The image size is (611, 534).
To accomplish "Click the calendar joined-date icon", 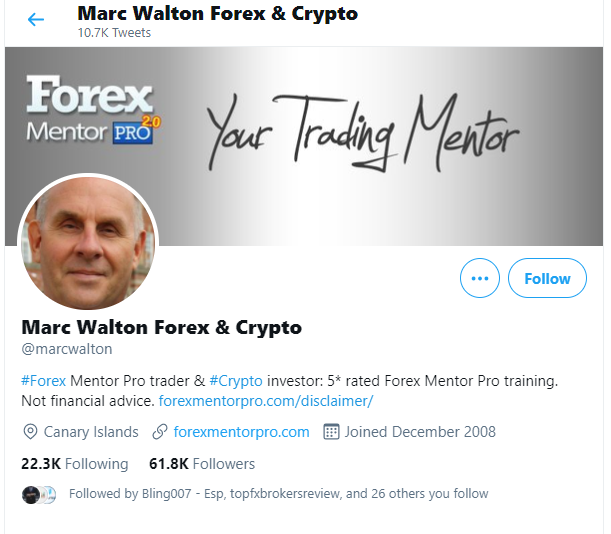I will (331, 432).
